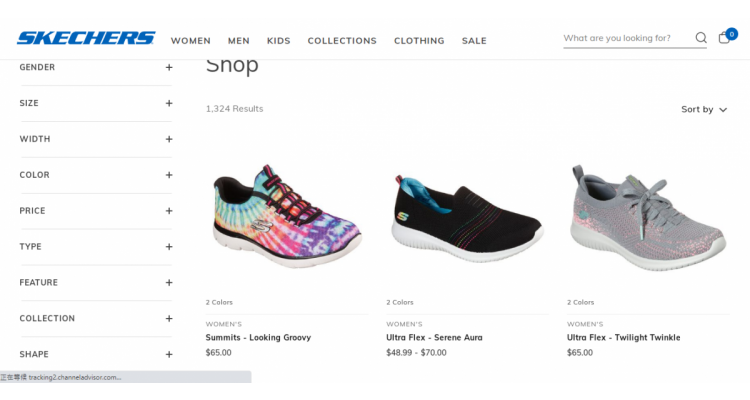
Task: Expand the COLOR filter plus icon
Action: click(x=169, y=175)
